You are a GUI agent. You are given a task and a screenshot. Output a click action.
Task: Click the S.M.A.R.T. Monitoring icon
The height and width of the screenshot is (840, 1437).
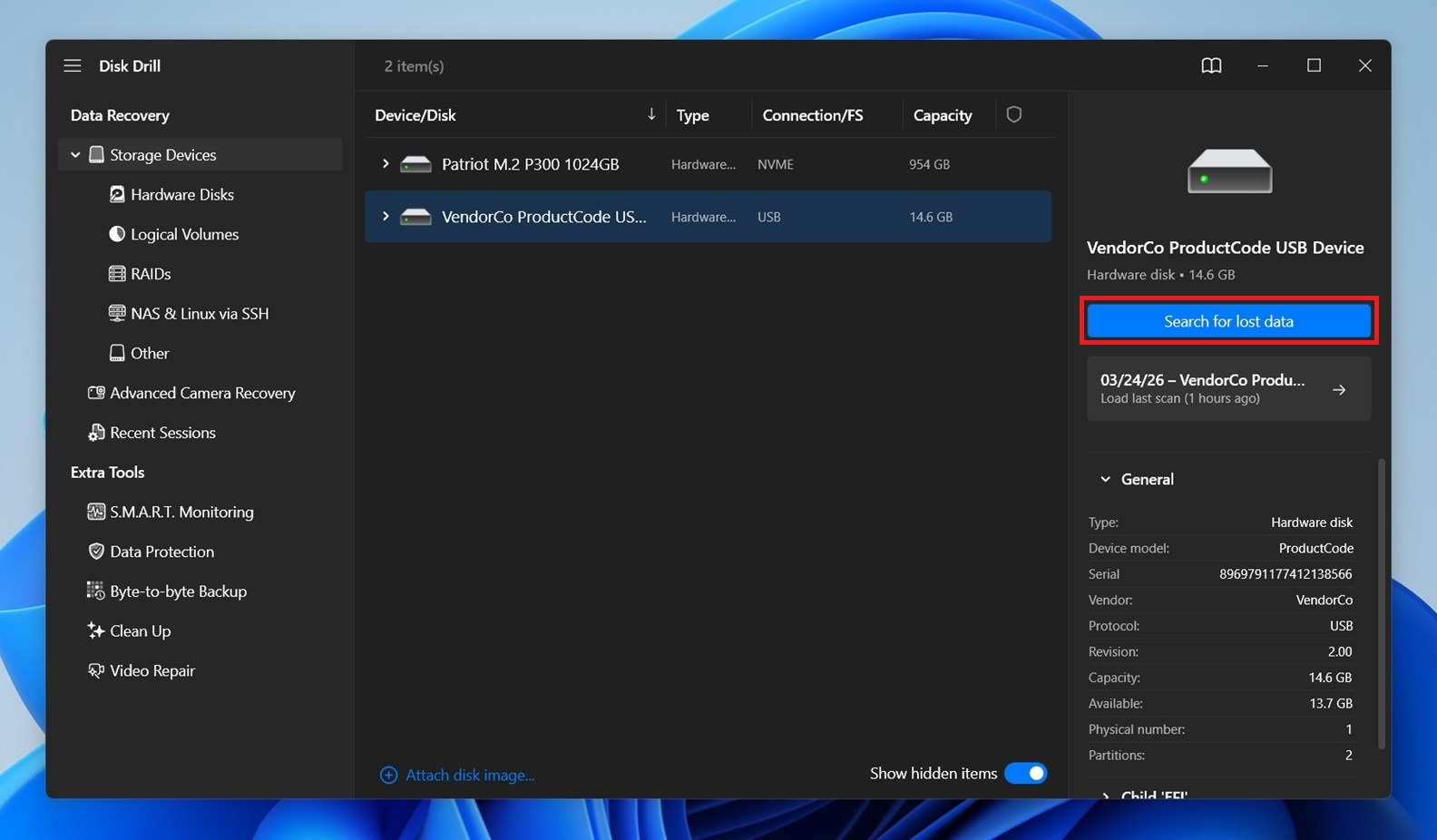coord(96,512)
